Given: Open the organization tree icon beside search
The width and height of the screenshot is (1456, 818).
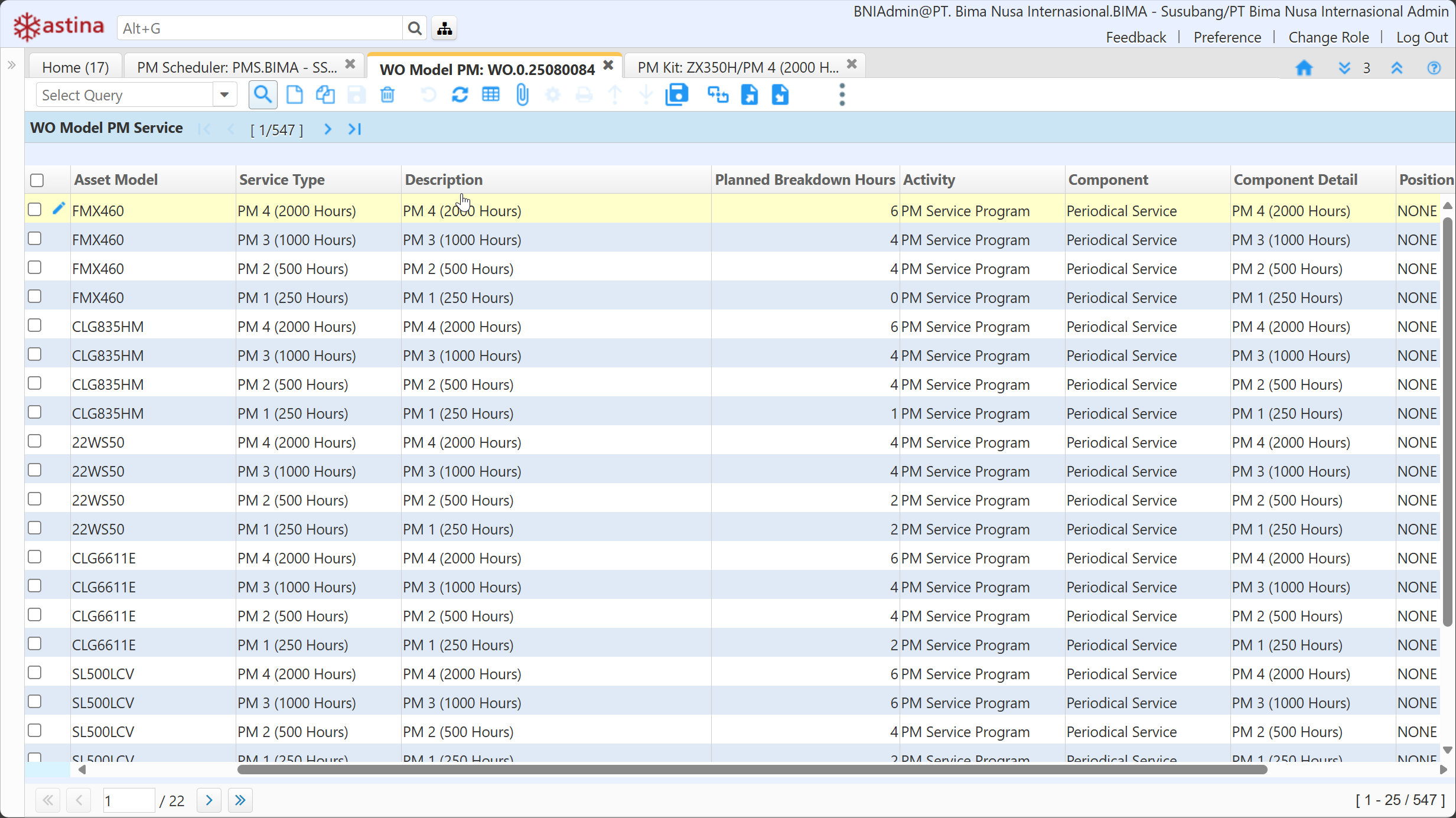Looking at the screenshot, I should (x=445, y=28).
